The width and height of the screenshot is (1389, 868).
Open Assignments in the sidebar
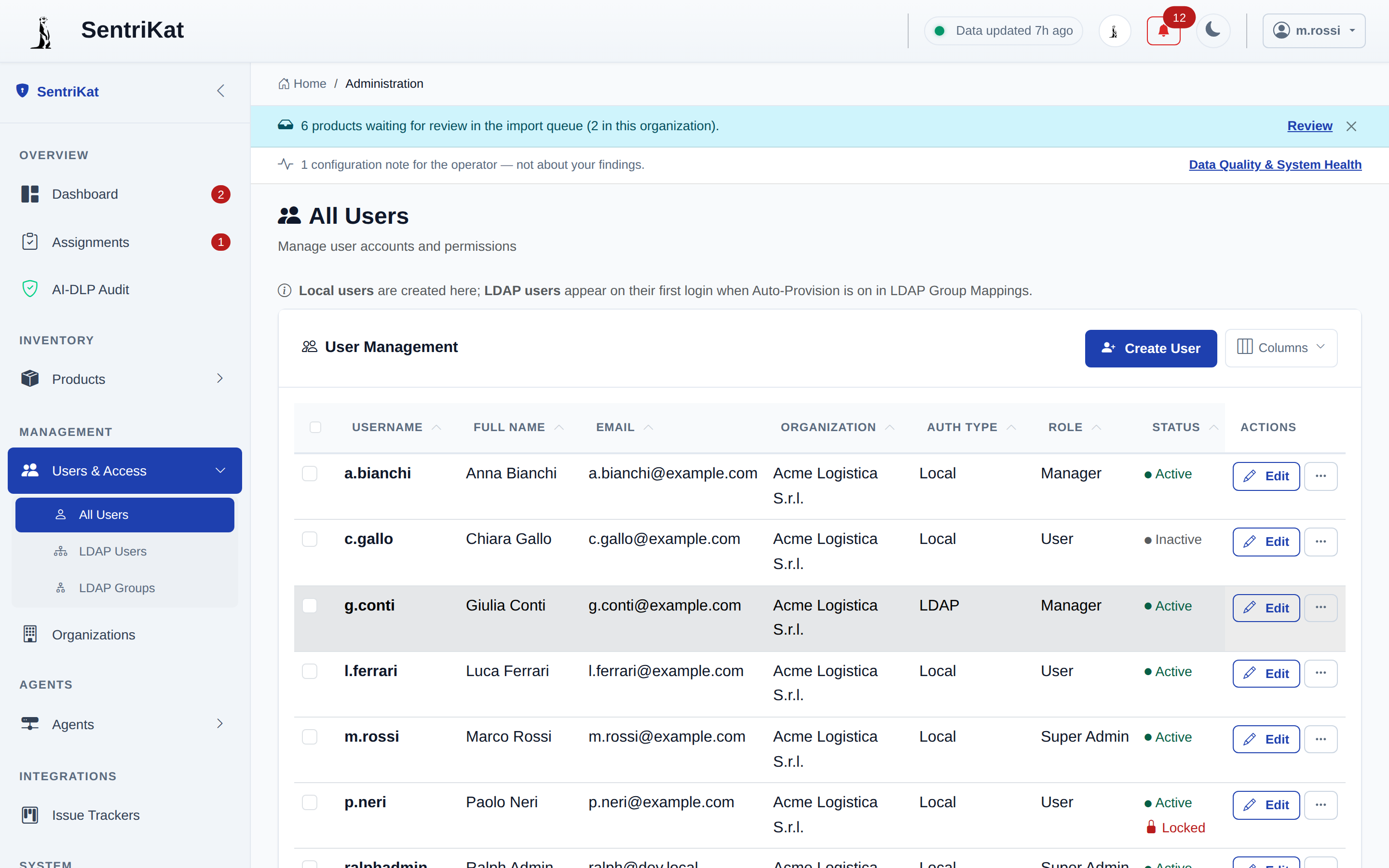tap(125, 242)
